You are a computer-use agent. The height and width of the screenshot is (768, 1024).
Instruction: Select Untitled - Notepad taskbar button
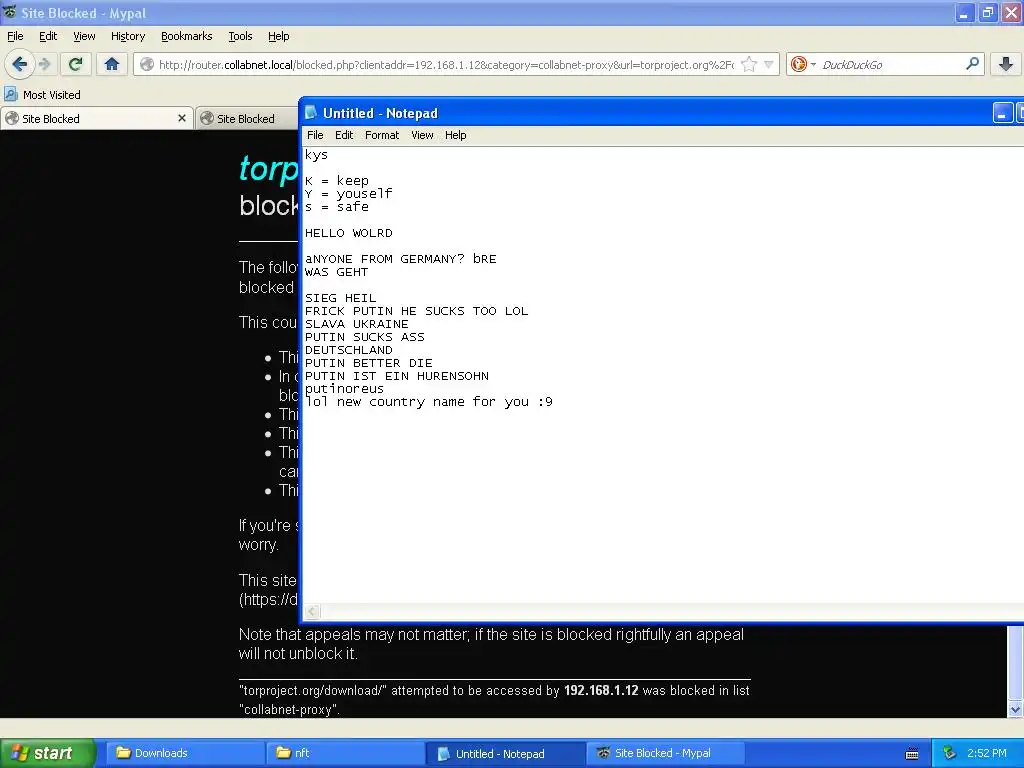tap(505, 753)
